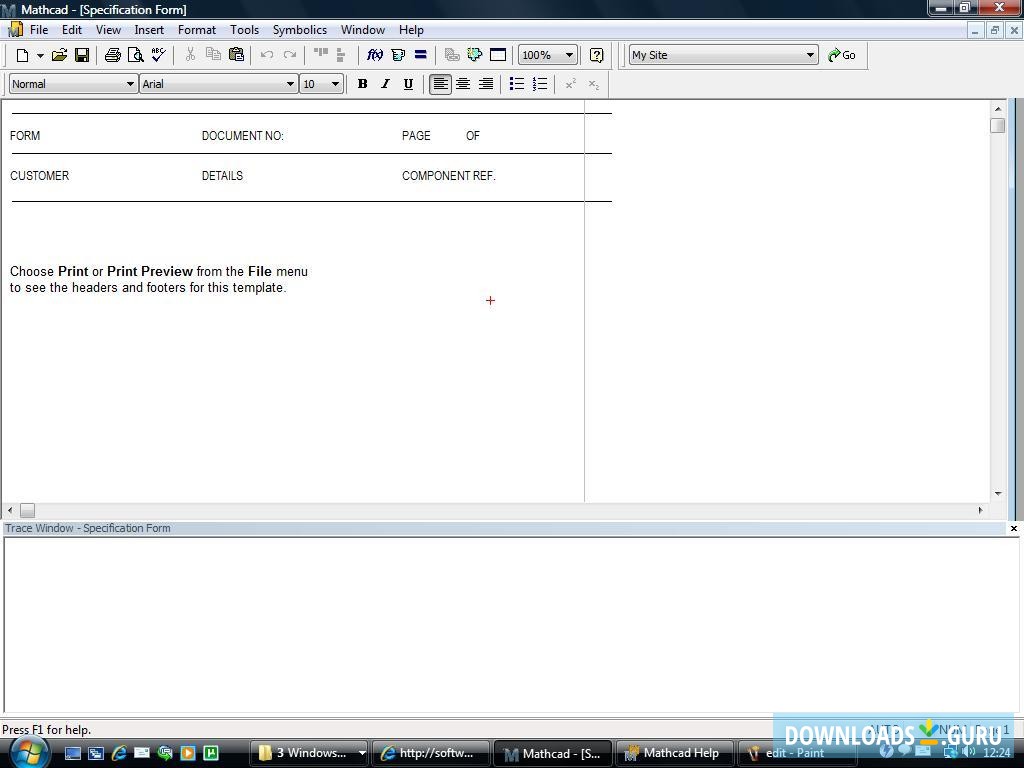Cut selection with scissors icon
The image size is (1024, 768).
coord(190,55)
